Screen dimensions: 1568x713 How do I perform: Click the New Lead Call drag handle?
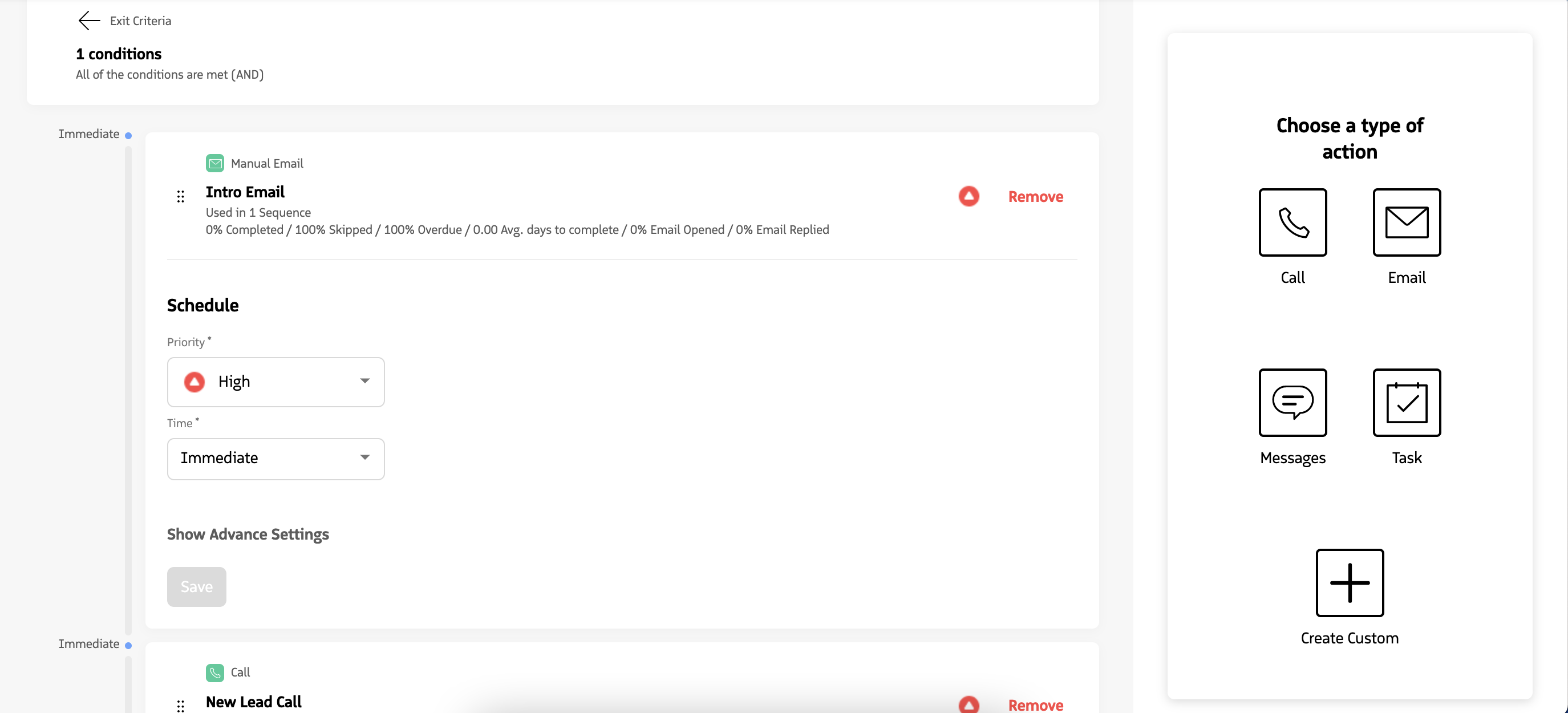point(180,705)
